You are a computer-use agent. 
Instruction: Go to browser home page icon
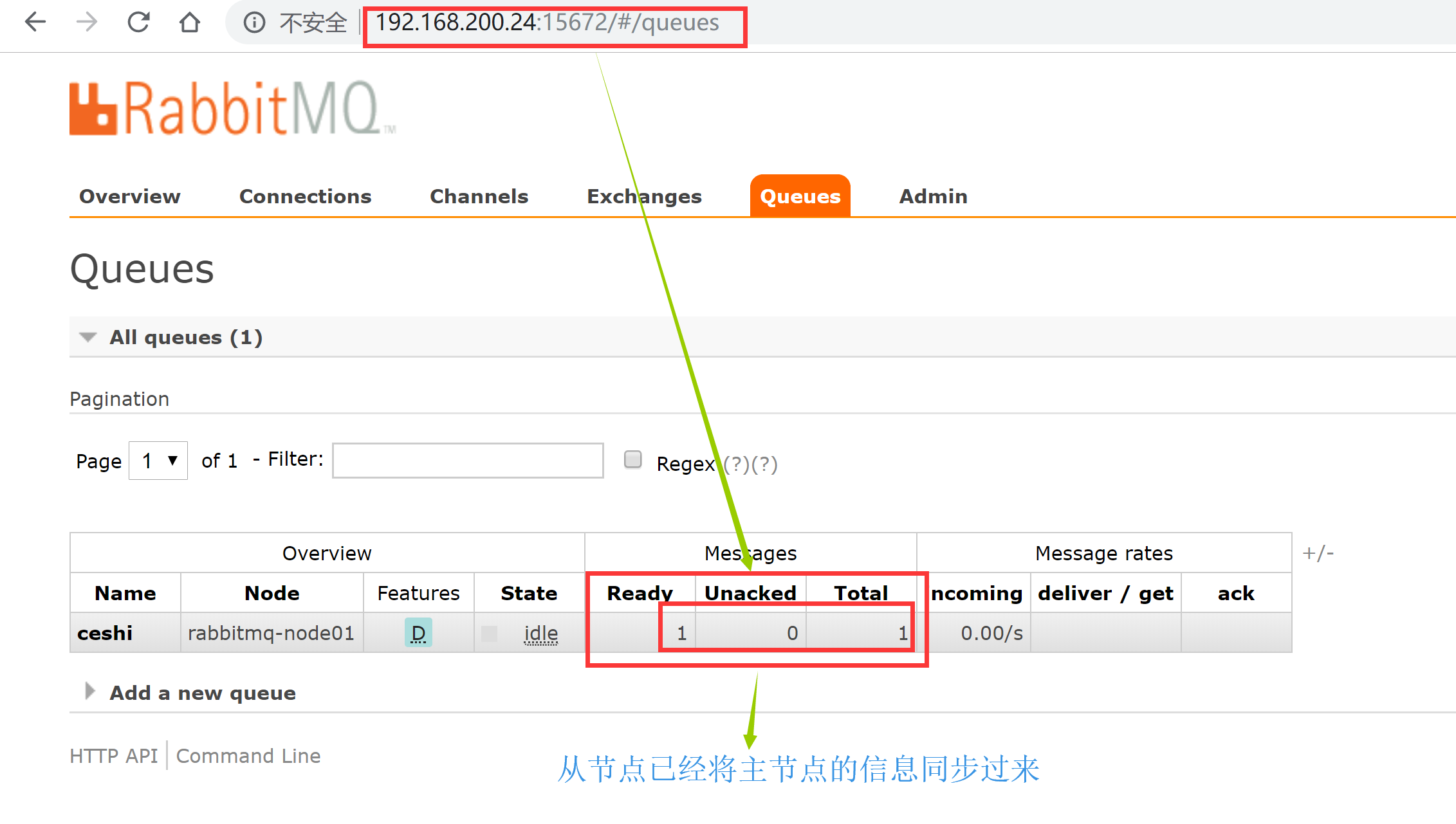pyautogui.click(x=190, y=23)
